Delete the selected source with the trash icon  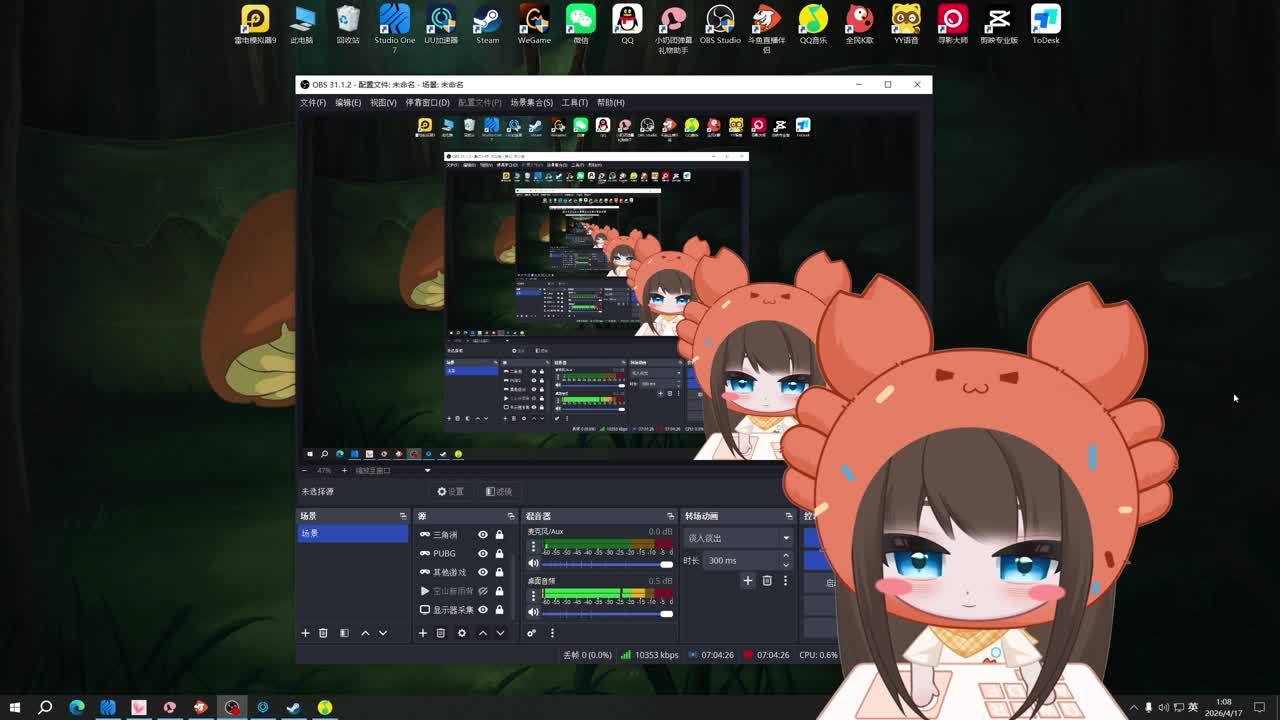440,633
